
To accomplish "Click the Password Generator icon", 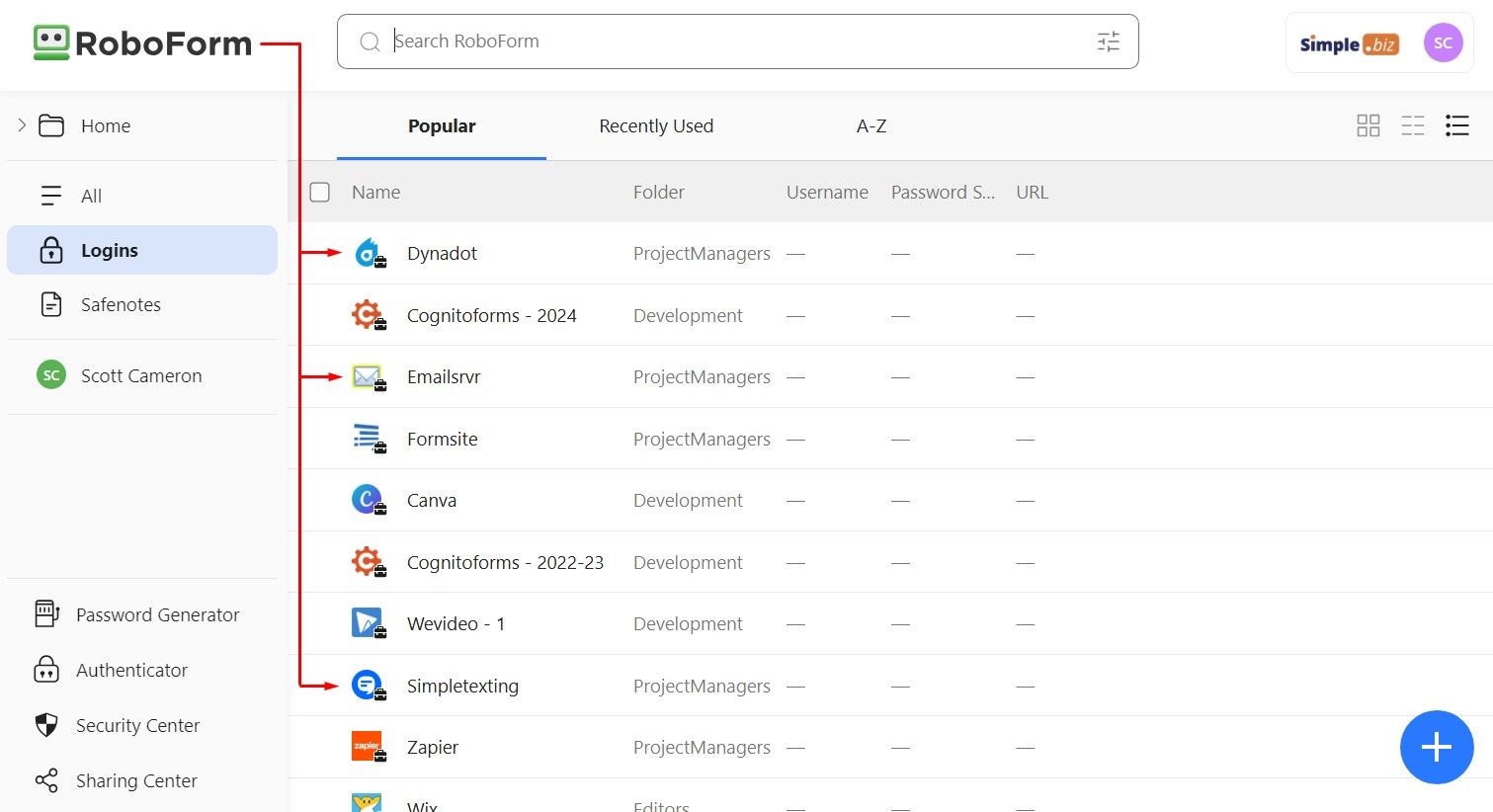I will 46,614.
